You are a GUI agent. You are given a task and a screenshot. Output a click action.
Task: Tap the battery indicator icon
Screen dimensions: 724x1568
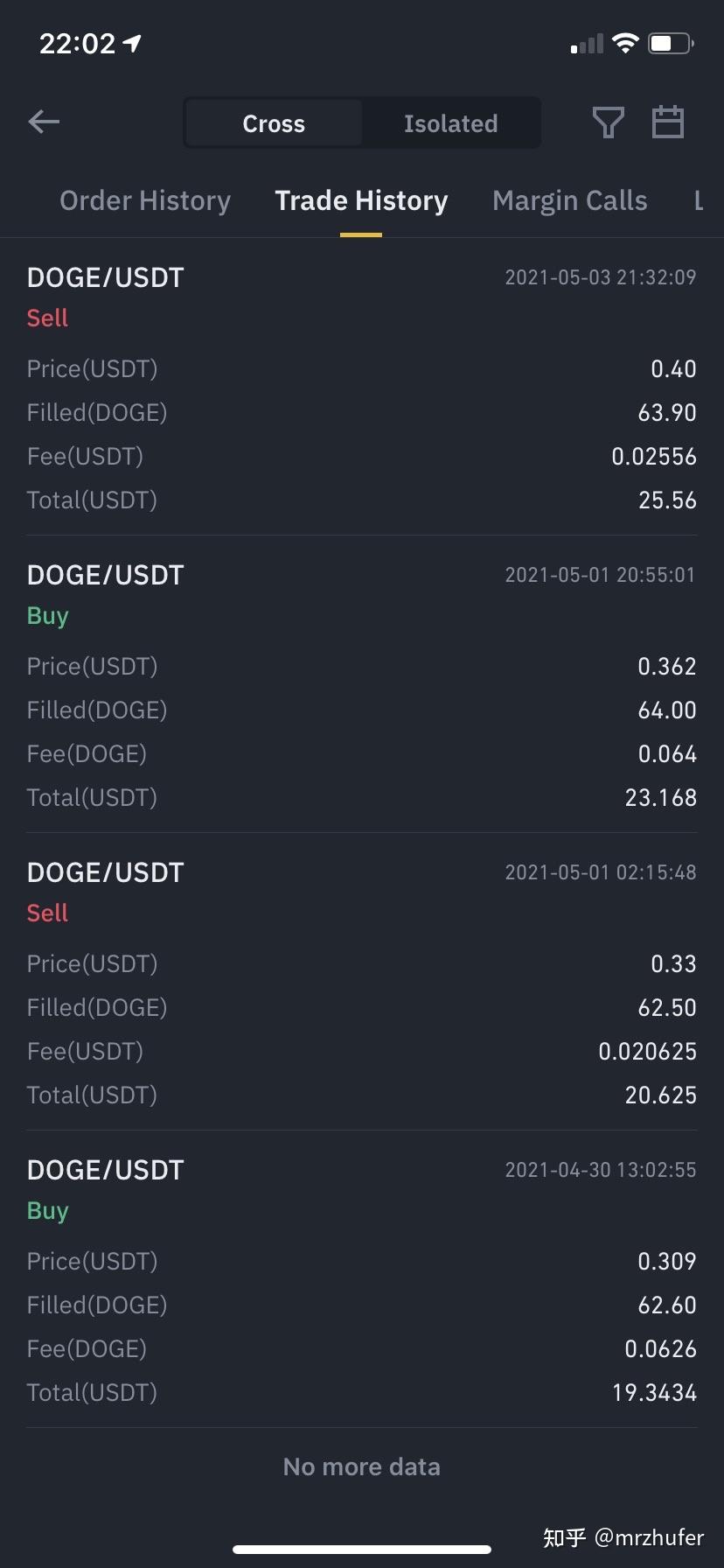coord(671,43)
